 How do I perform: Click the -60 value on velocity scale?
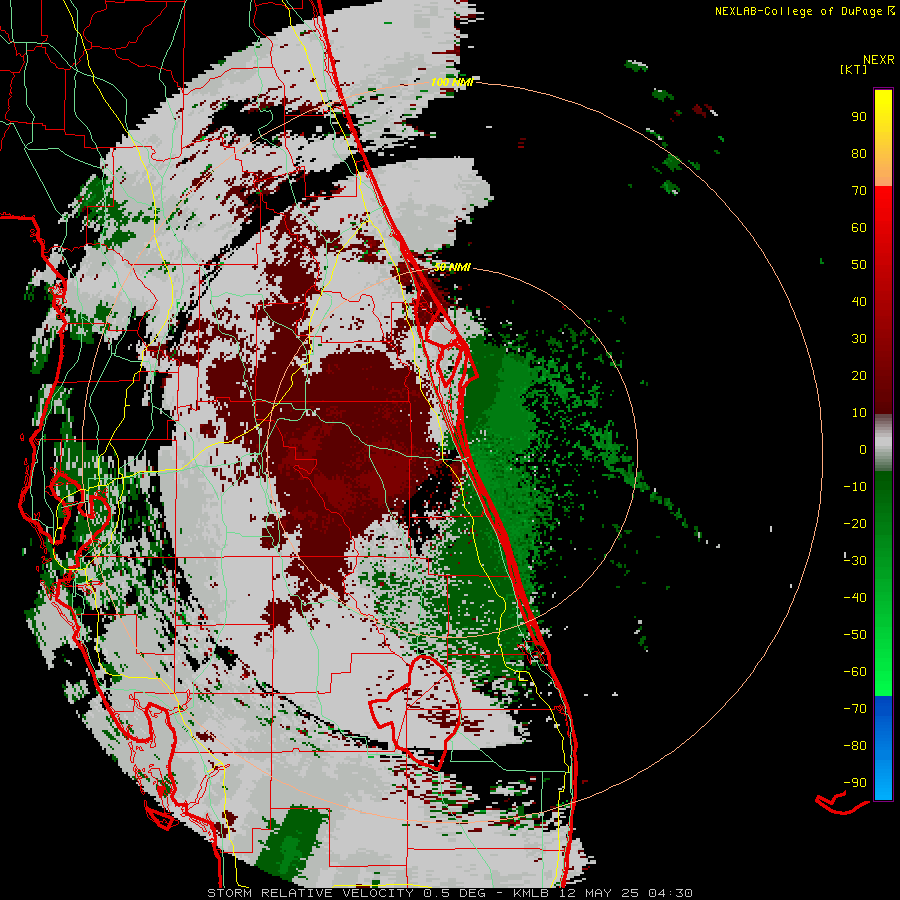point(855,672)
